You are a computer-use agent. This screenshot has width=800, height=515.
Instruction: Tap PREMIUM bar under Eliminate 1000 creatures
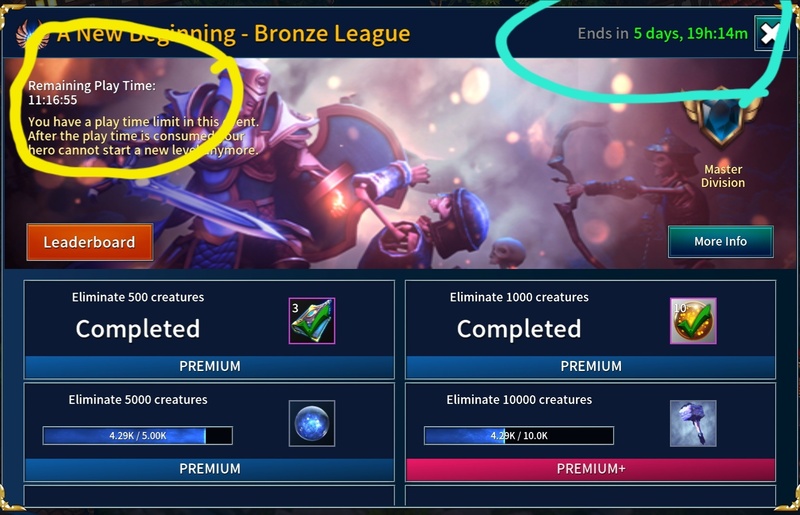(x=591, y=366)
